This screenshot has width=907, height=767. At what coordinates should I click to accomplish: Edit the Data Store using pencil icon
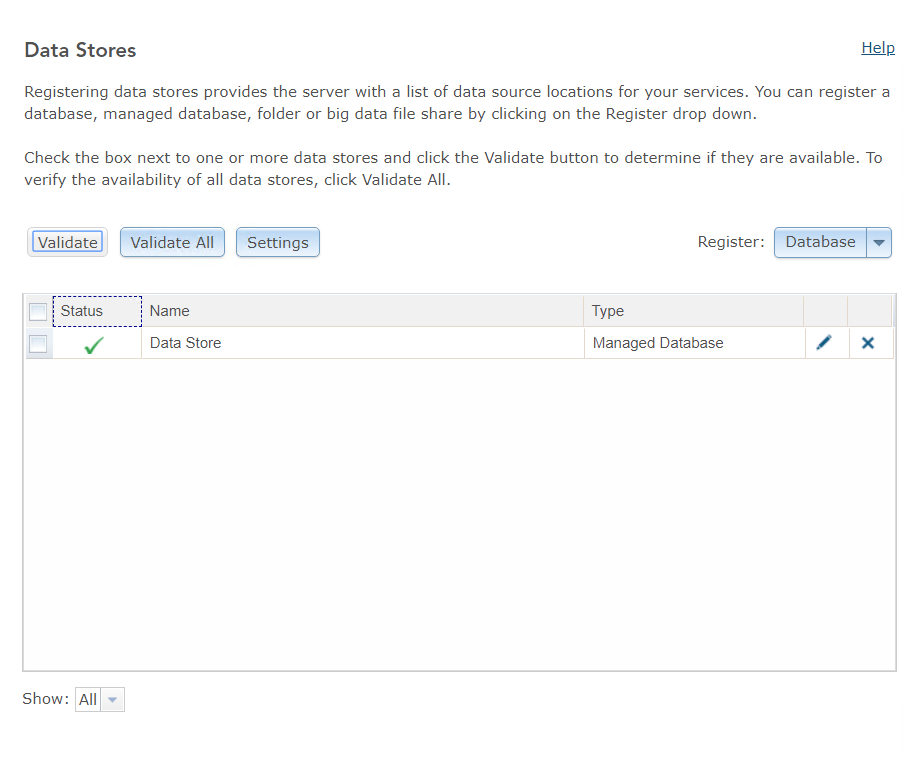click(x=824, y=343)
